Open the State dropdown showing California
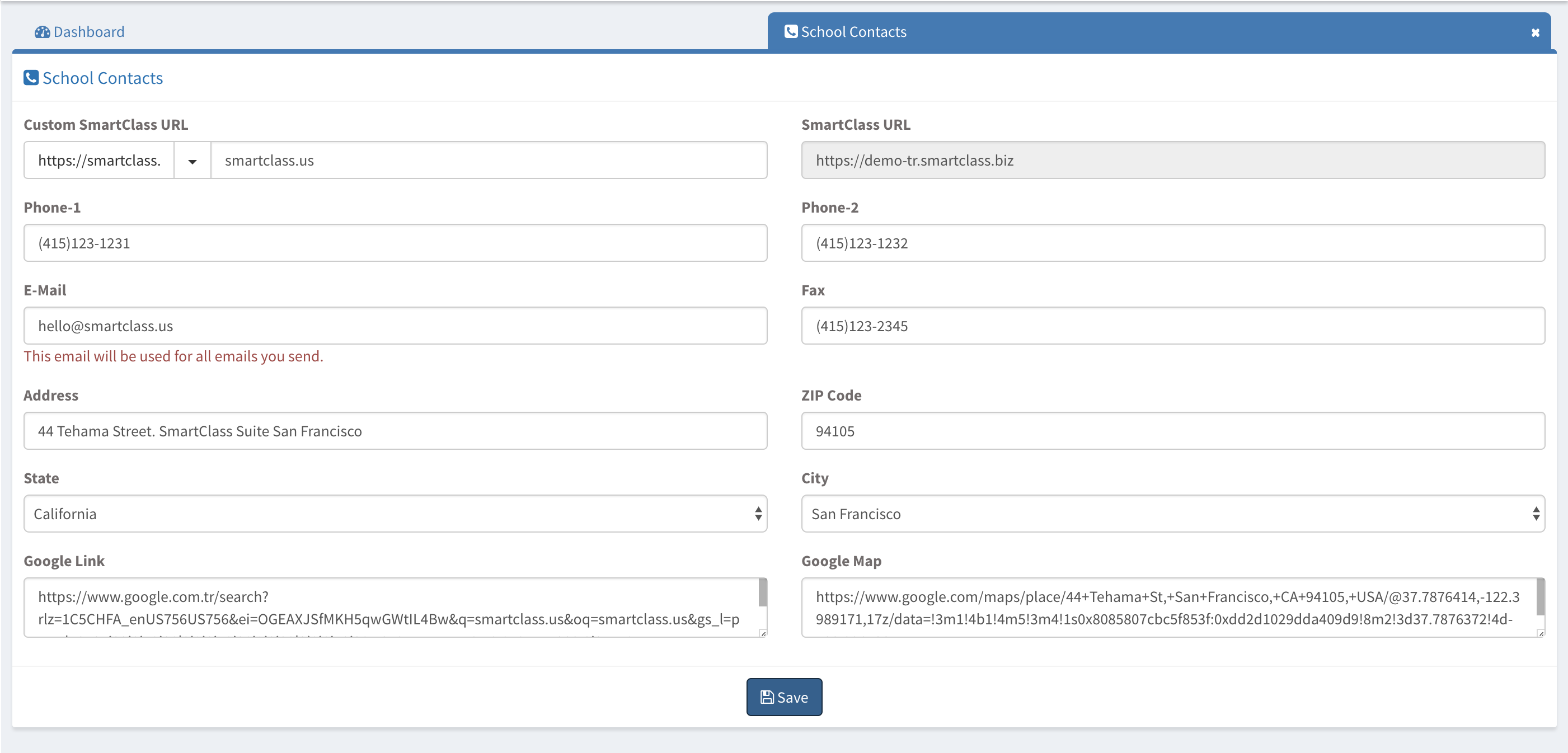This screenshot has width=1568, height=753. tap(395, 514)
